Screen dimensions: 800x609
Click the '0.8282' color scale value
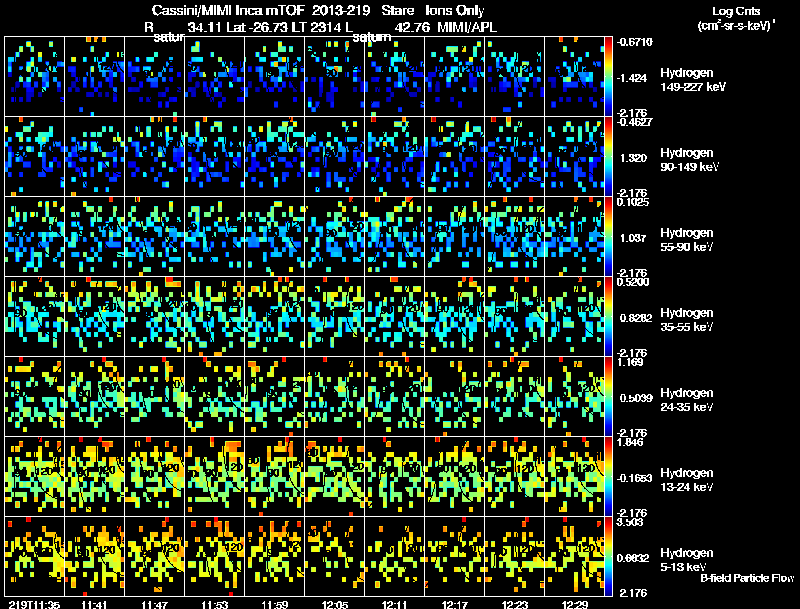tap(636, 318)
